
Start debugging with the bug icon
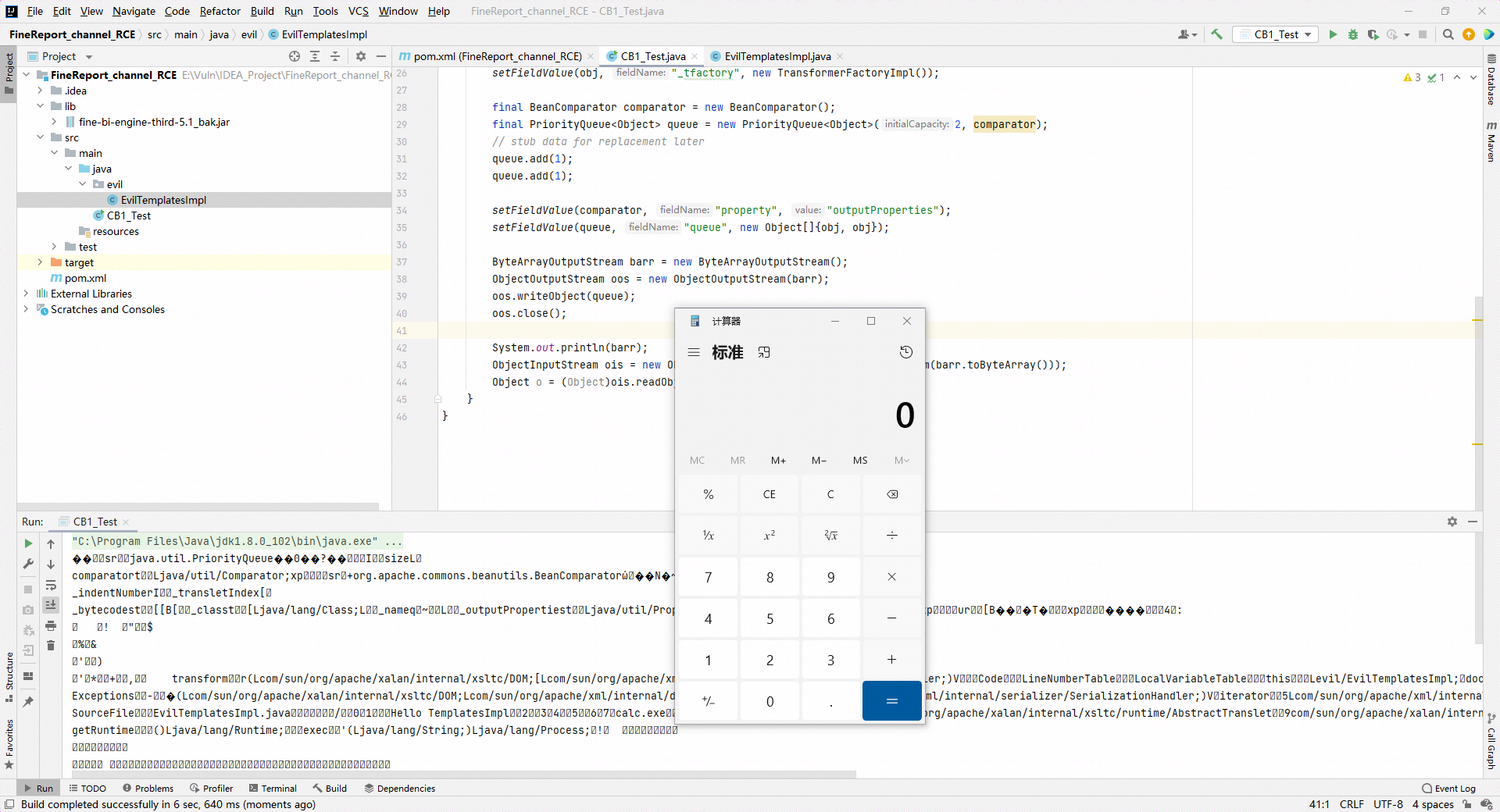1353,35
